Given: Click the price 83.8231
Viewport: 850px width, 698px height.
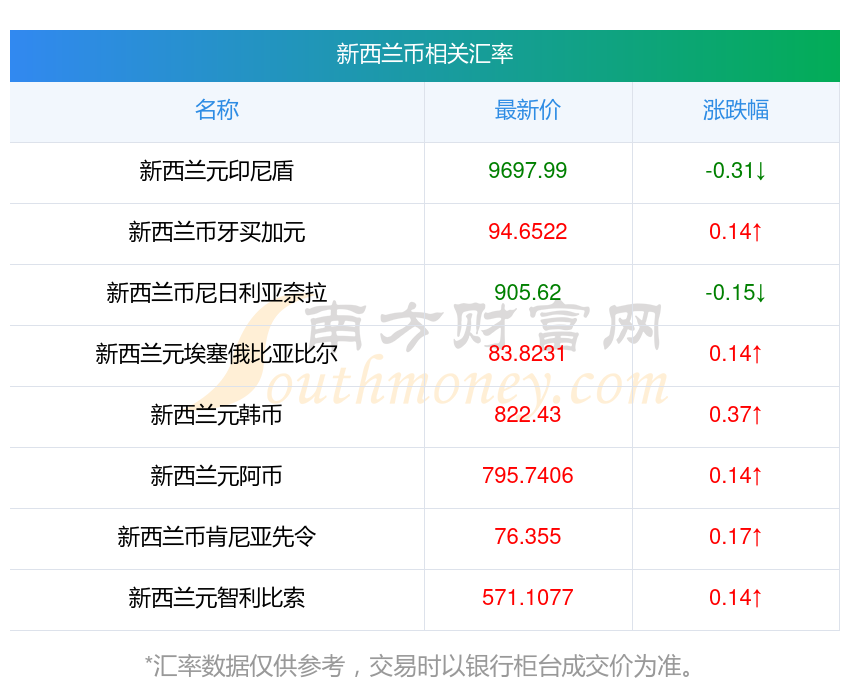Looking at the screenshot, I should coord(527,354).
